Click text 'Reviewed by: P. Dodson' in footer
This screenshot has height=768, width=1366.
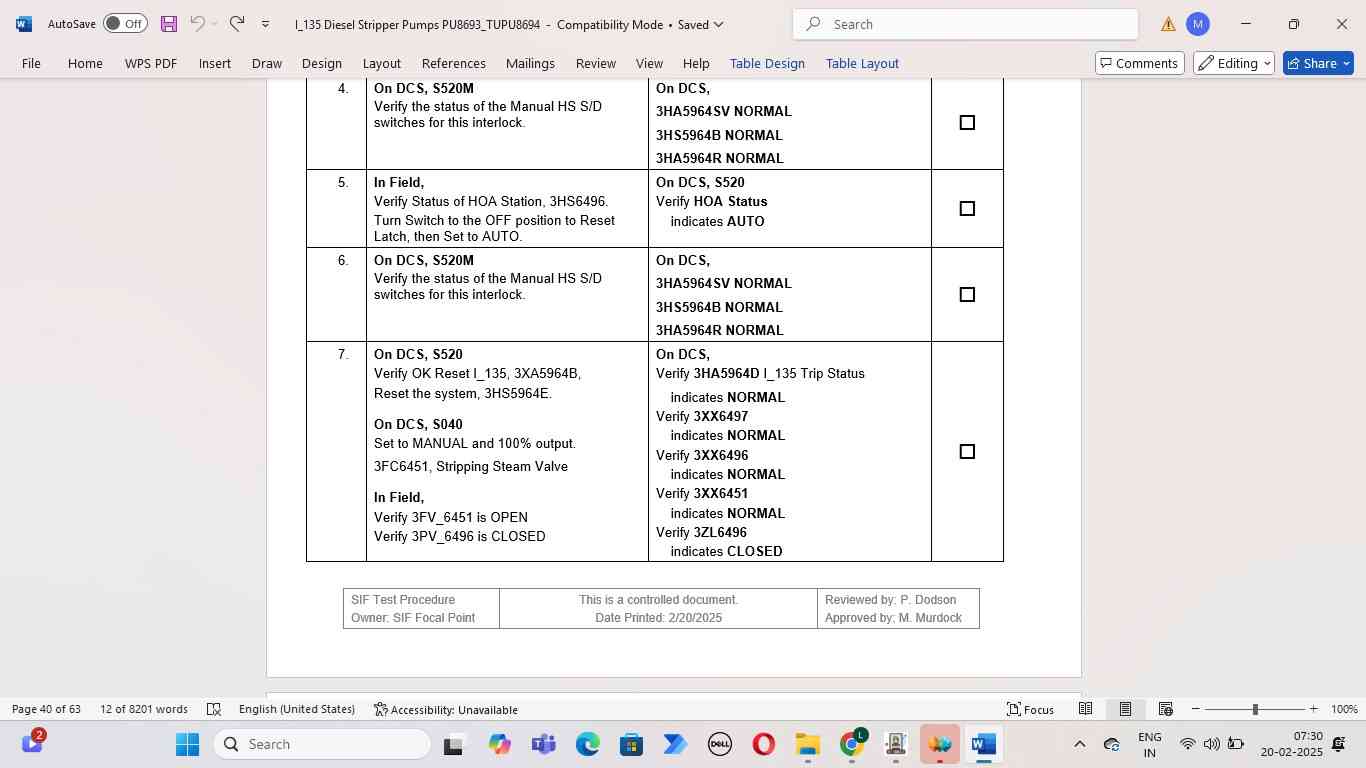tap(890, 600)
